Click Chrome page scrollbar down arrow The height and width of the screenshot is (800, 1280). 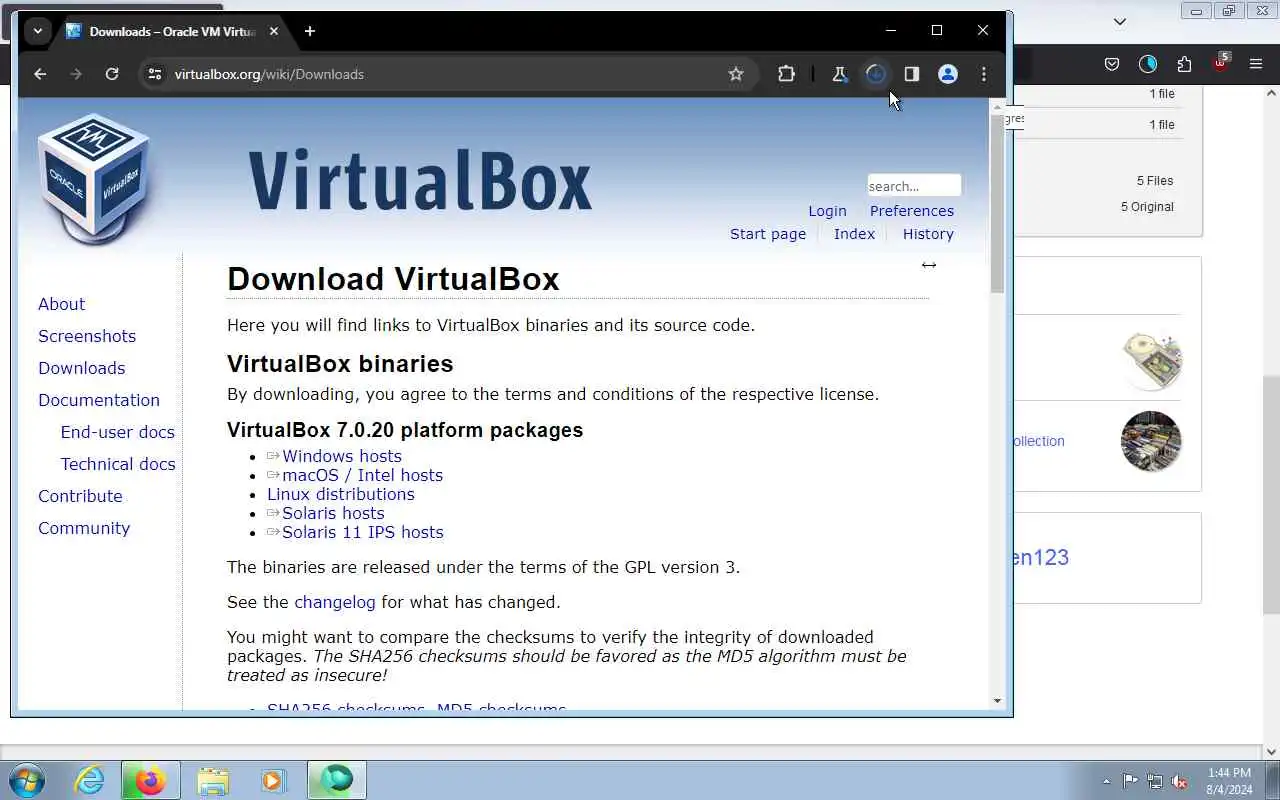[x=997, y=701]
